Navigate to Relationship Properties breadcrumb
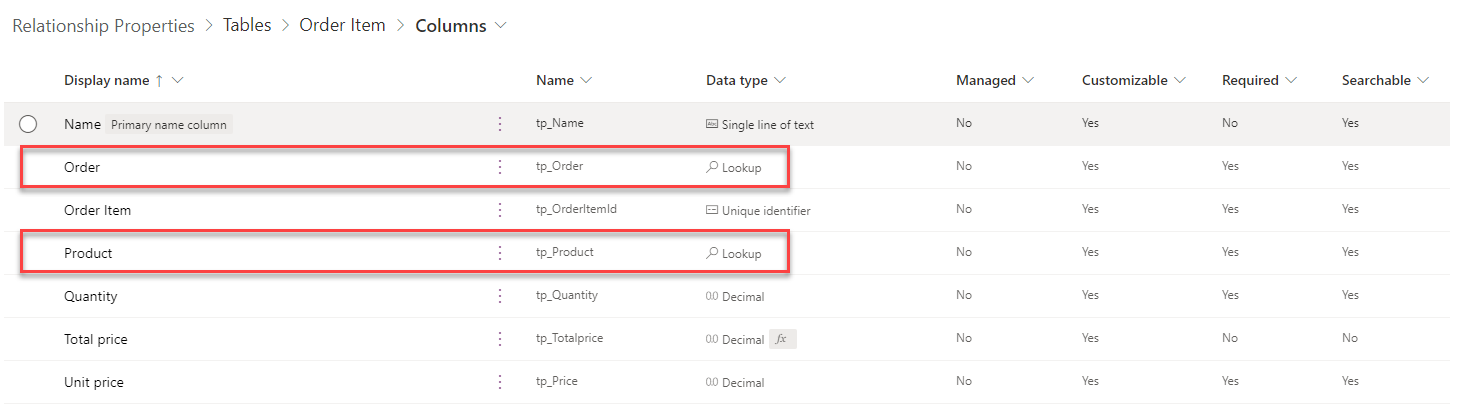This screenshot has height=404, width=1472. coord(103,26)
